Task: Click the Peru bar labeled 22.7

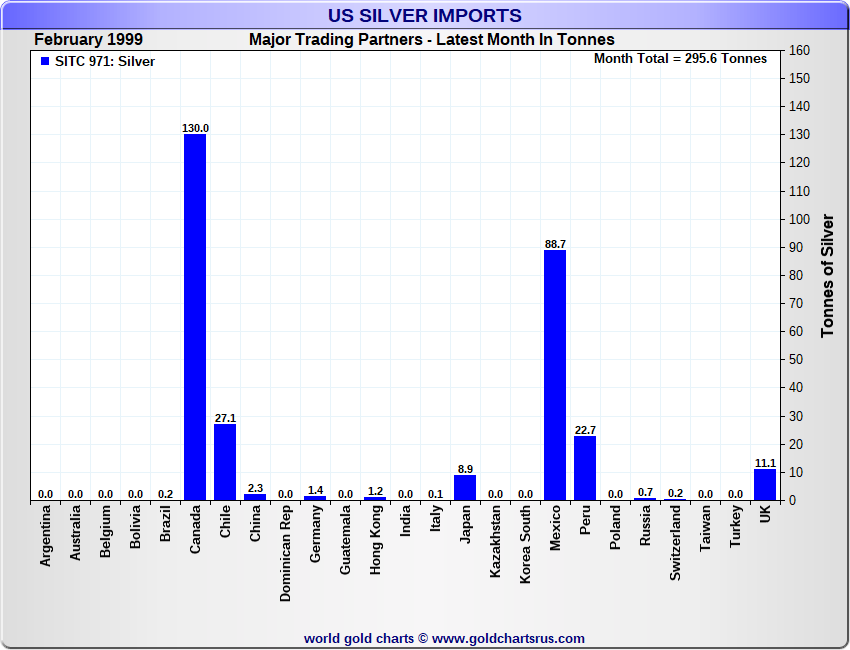Action: (x=585, y=468)
